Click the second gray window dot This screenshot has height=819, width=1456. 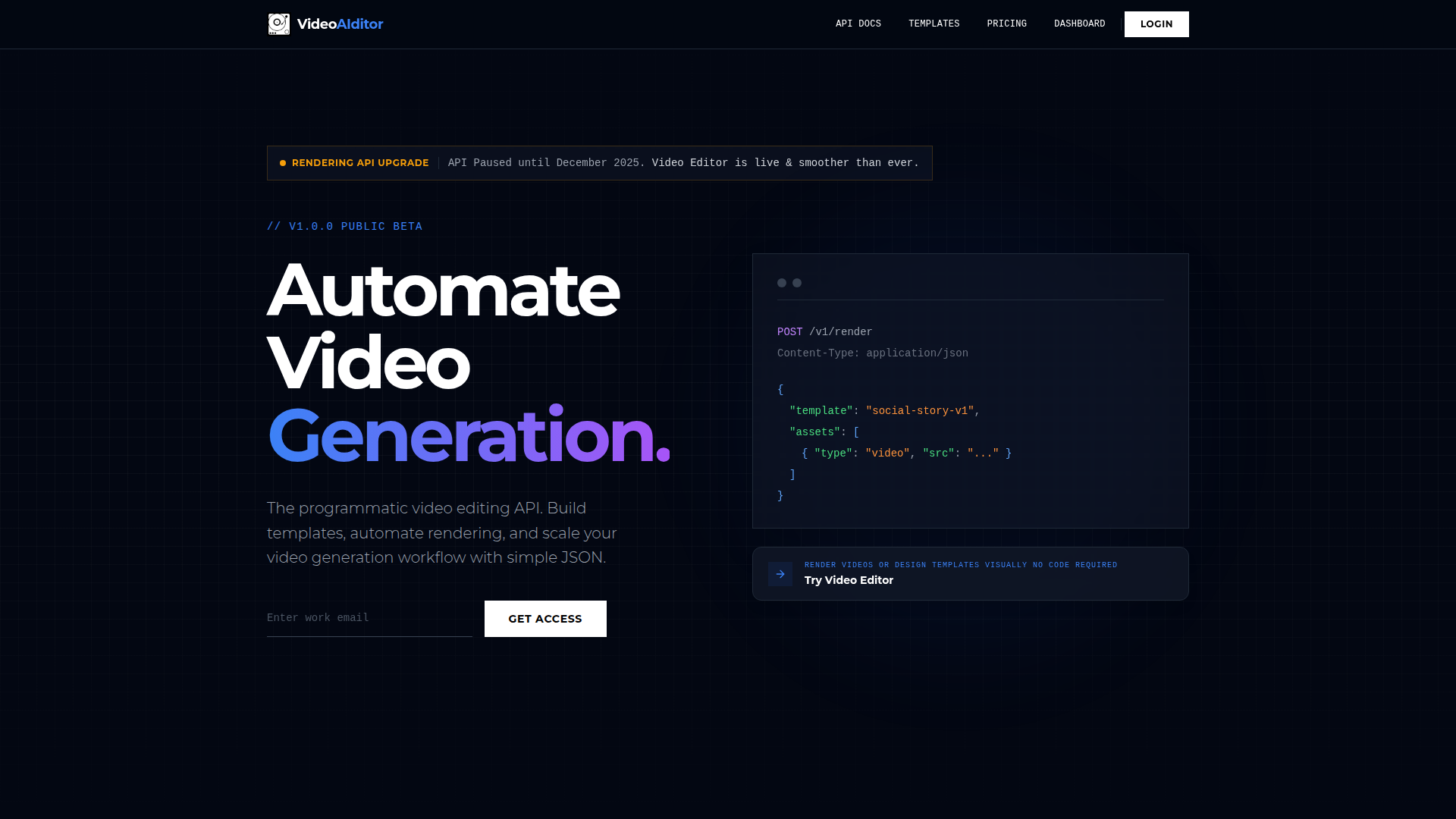[797, 283]
